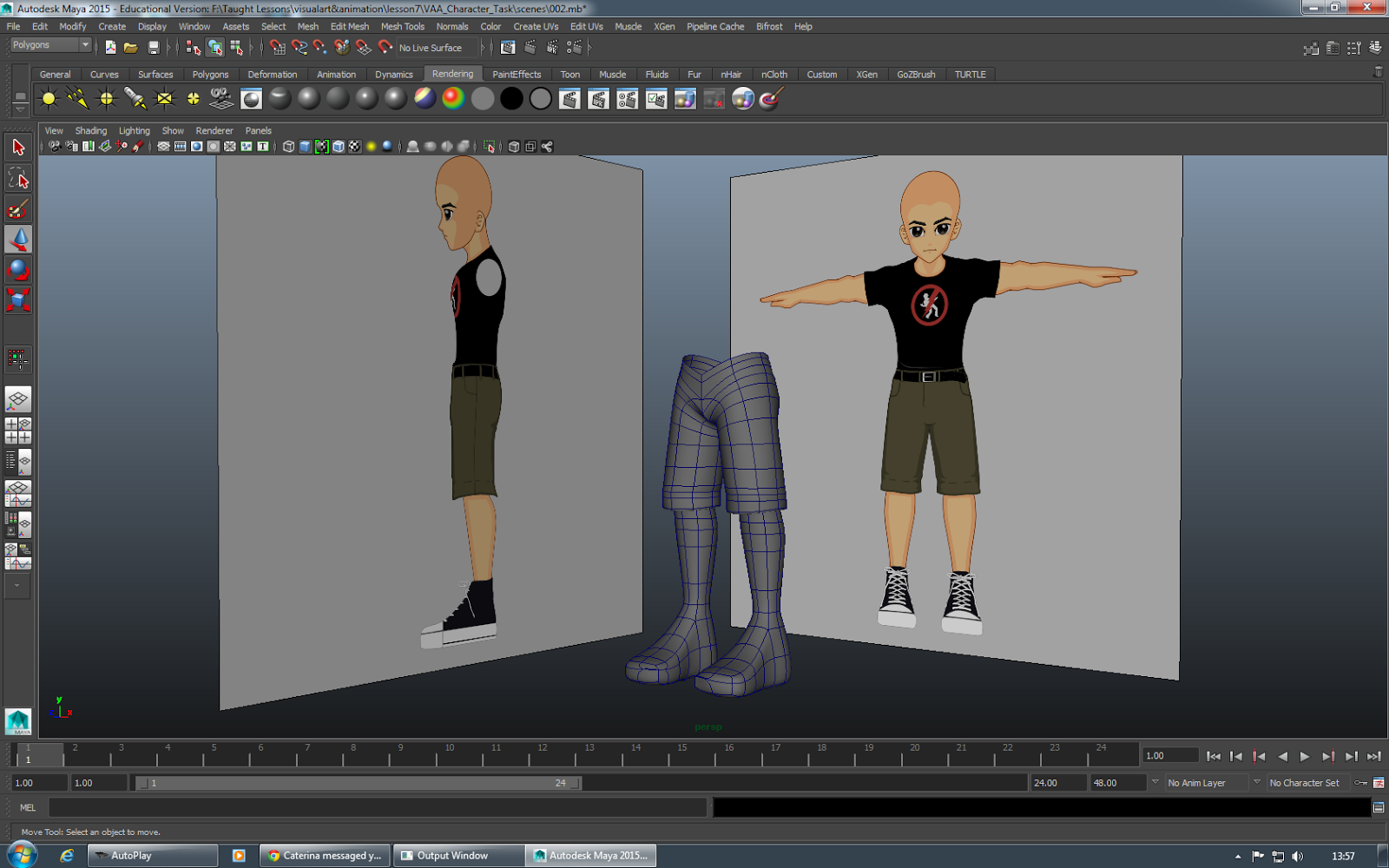Viewport: 1389px width, 868px height.
Task: Create a Point Light from the Rendering shelf
Action: 106,99
